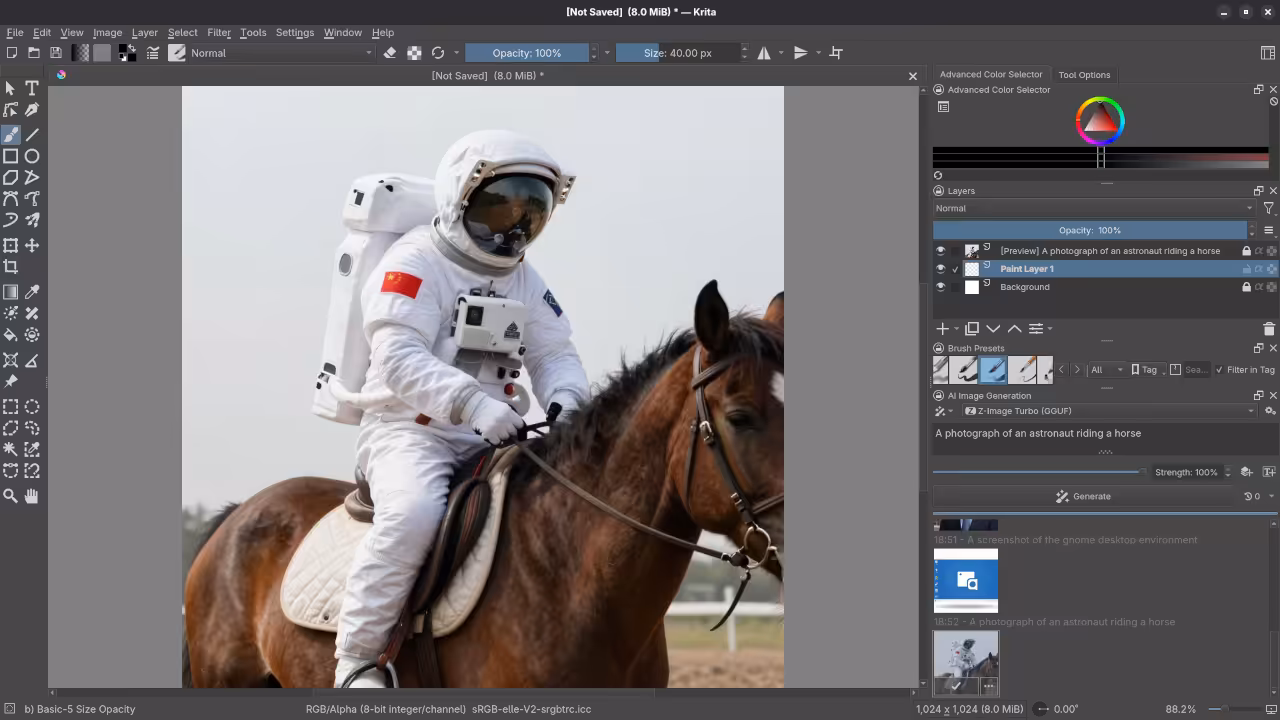Select the Freehand Brush tool
Image resolution: width=1280 pixels, height=720 pixels.
pos(12,134)
